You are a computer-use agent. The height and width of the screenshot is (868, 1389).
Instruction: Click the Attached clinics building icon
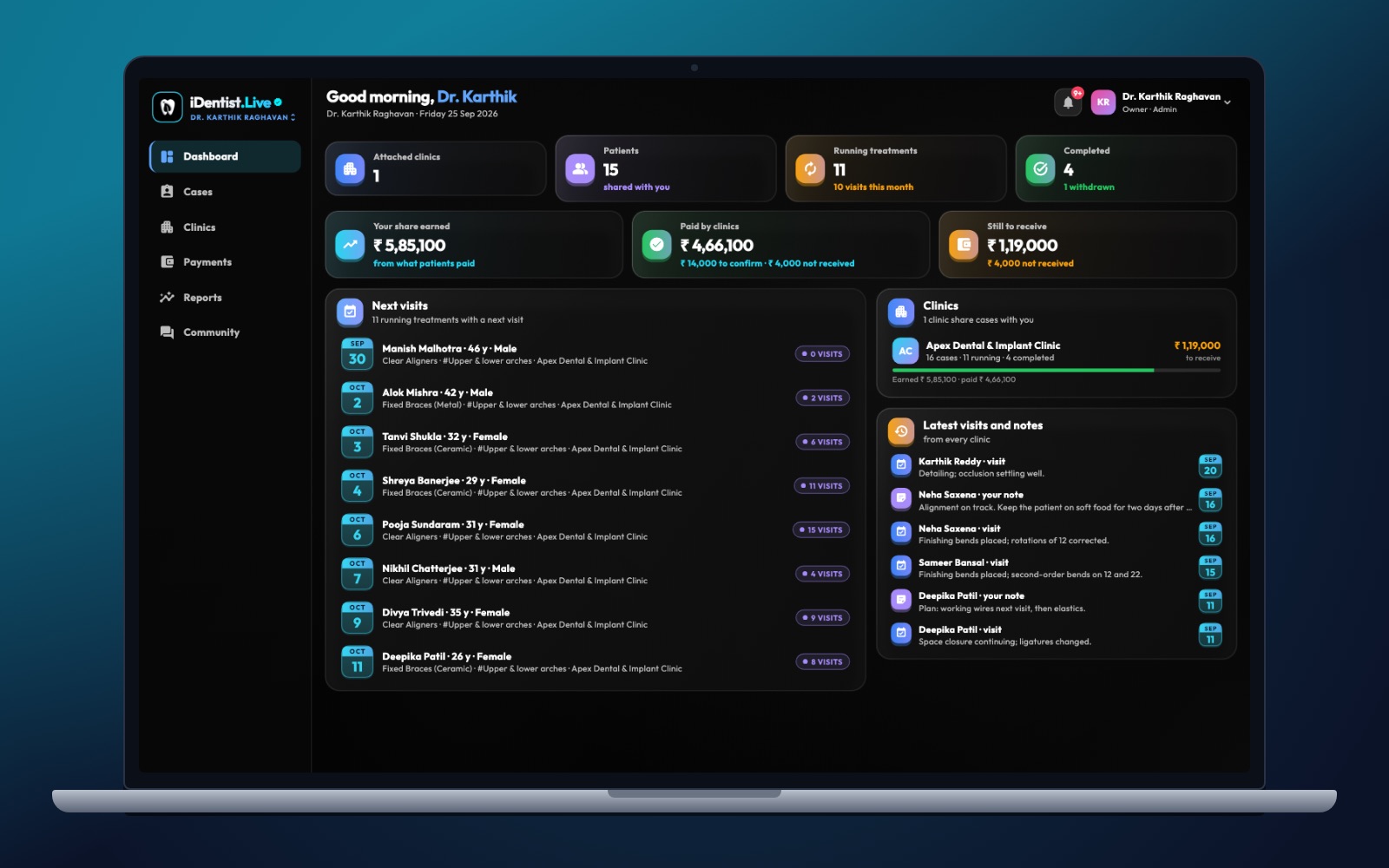(x=350, y=169)
